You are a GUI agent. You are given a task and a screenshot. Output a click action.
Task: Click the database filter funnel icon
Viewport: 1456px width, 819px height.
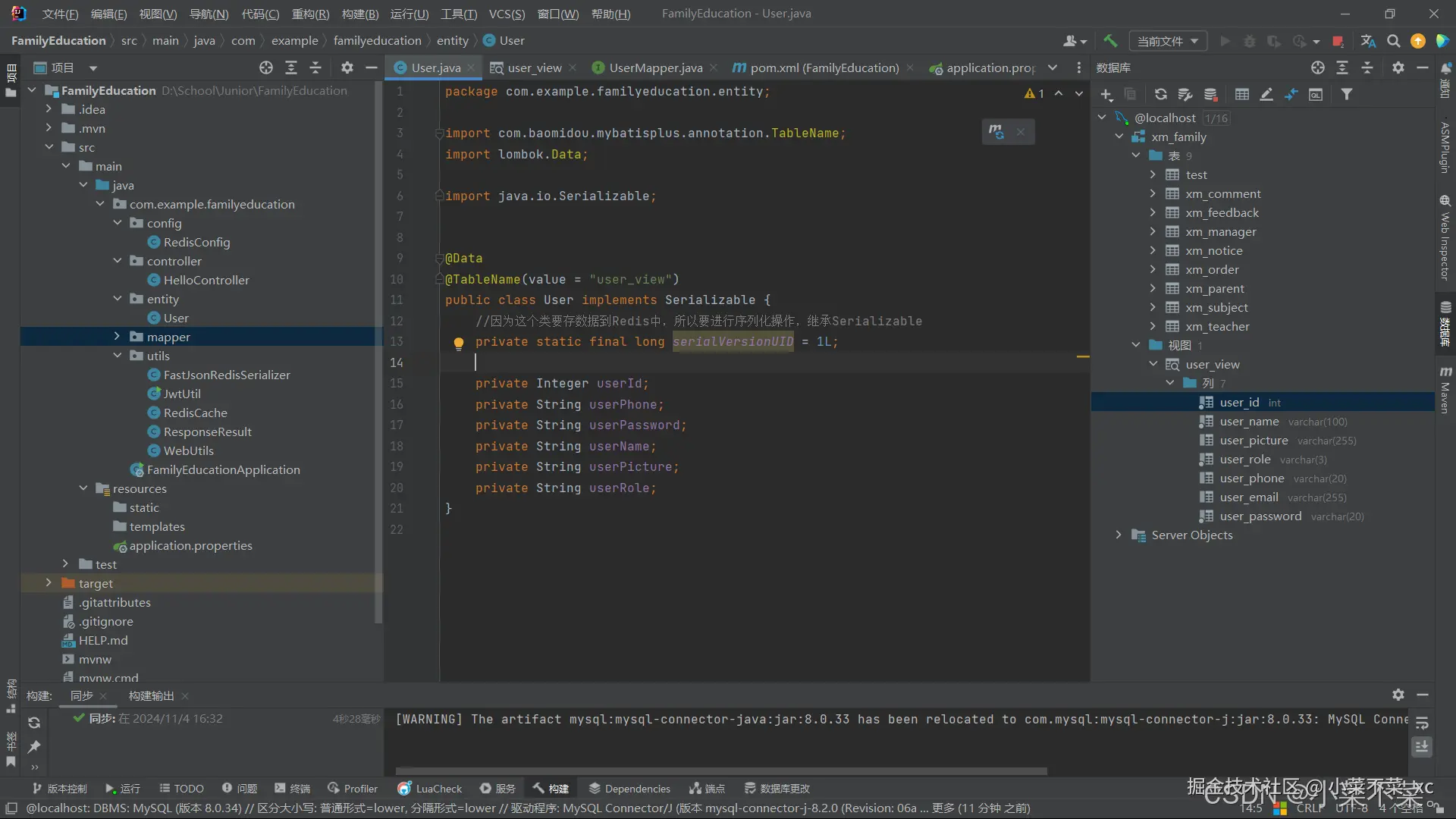point(1346,94)
